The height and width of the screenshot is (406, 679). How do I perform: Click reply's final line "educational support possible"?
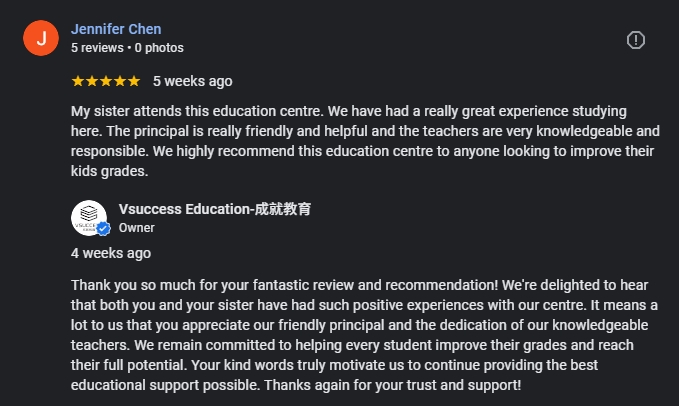[296, 385]
